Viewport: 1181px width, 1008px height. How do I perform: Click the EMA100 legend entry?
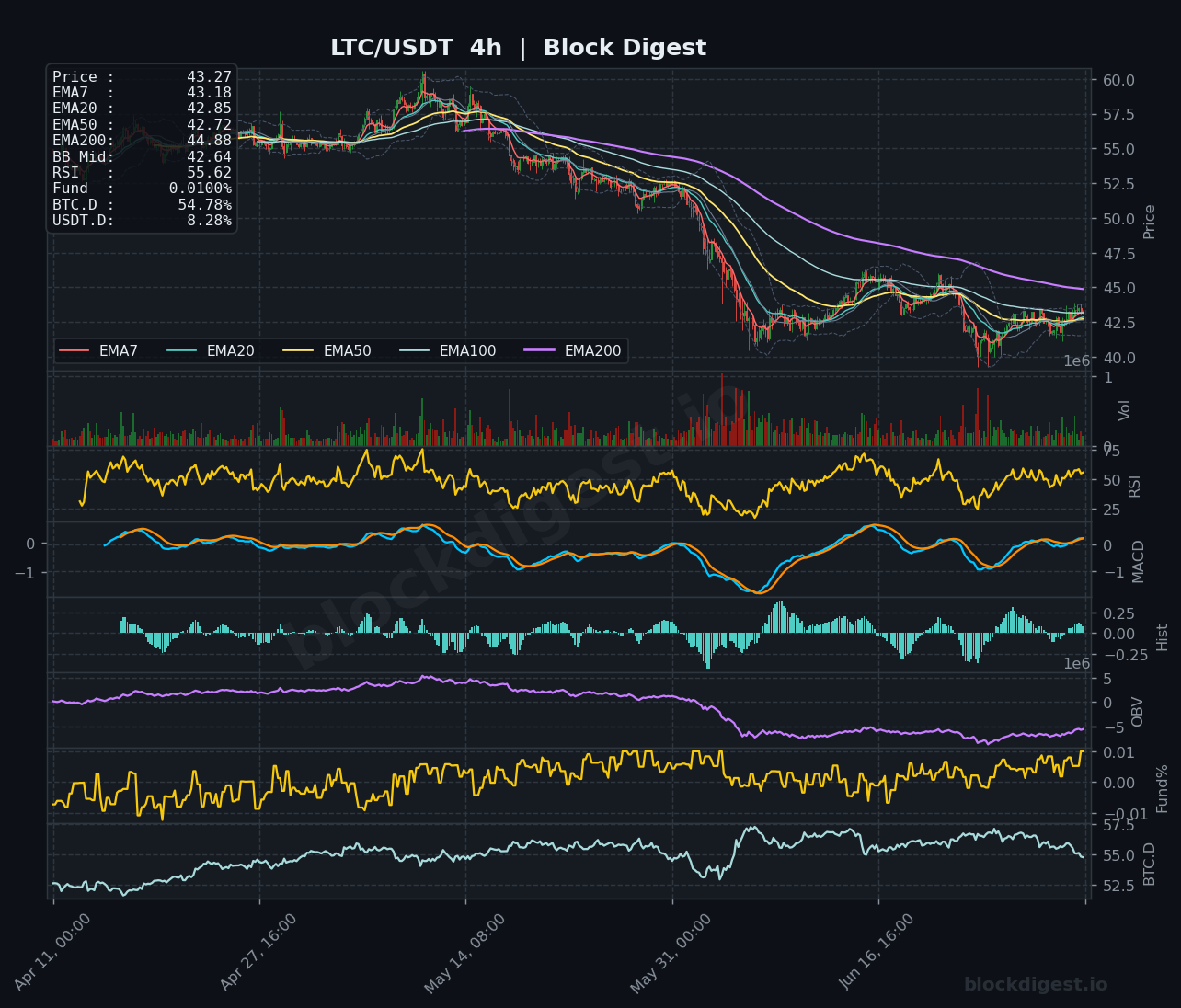tap(448, 350)
